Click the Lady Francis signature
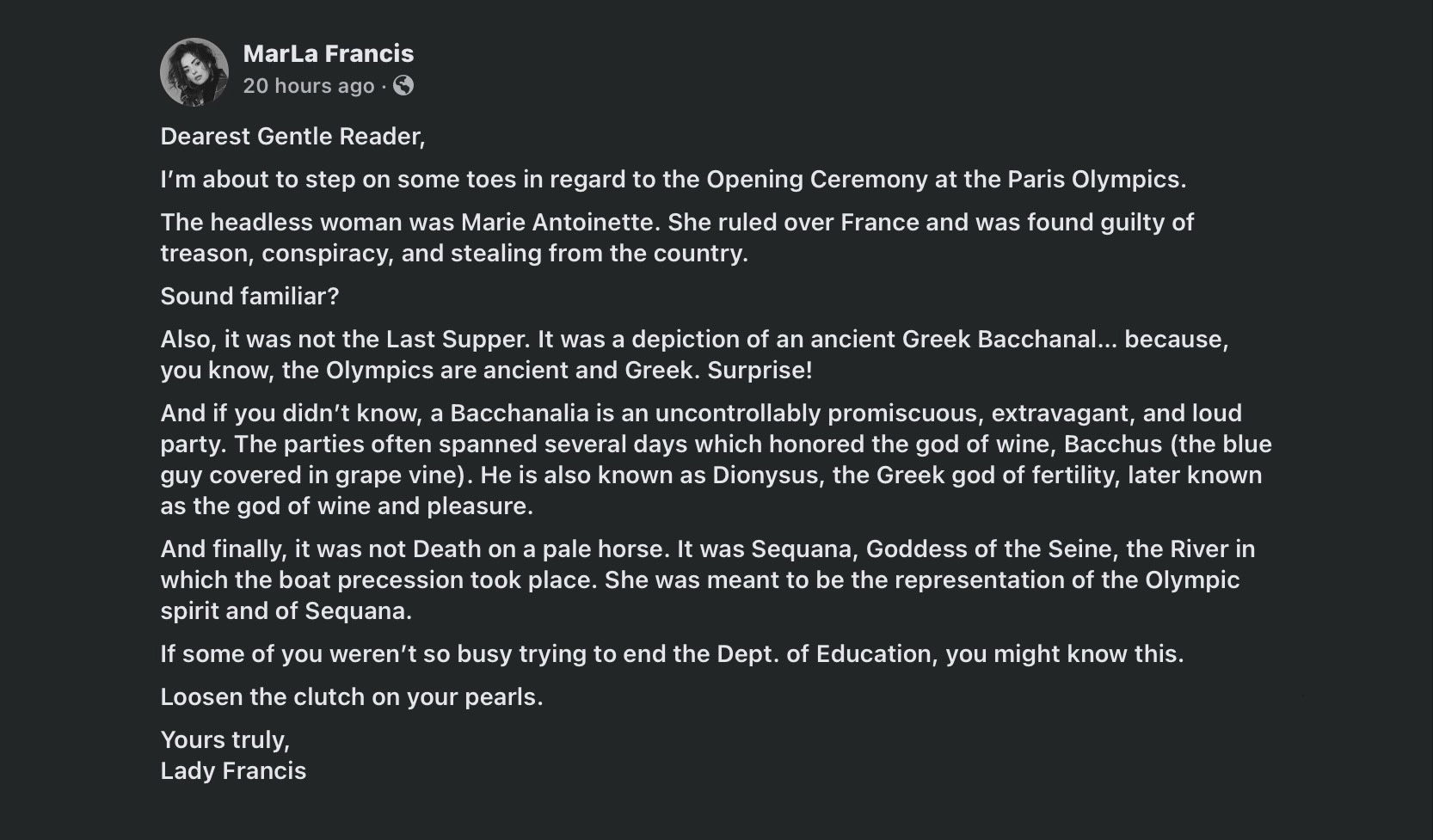 tap(233, 770)
